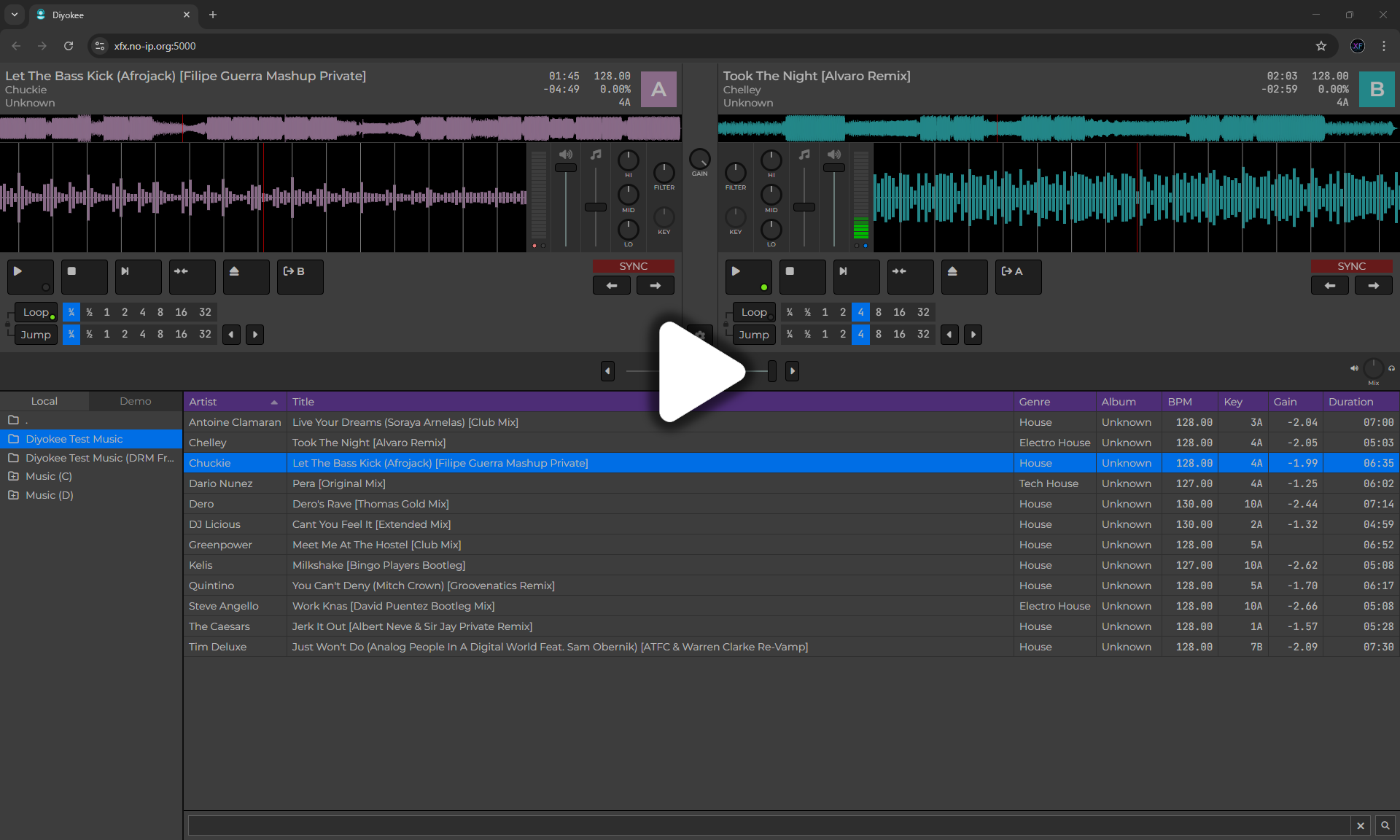
Task: Expand the Music (D) folder
Action: (13, 495)
